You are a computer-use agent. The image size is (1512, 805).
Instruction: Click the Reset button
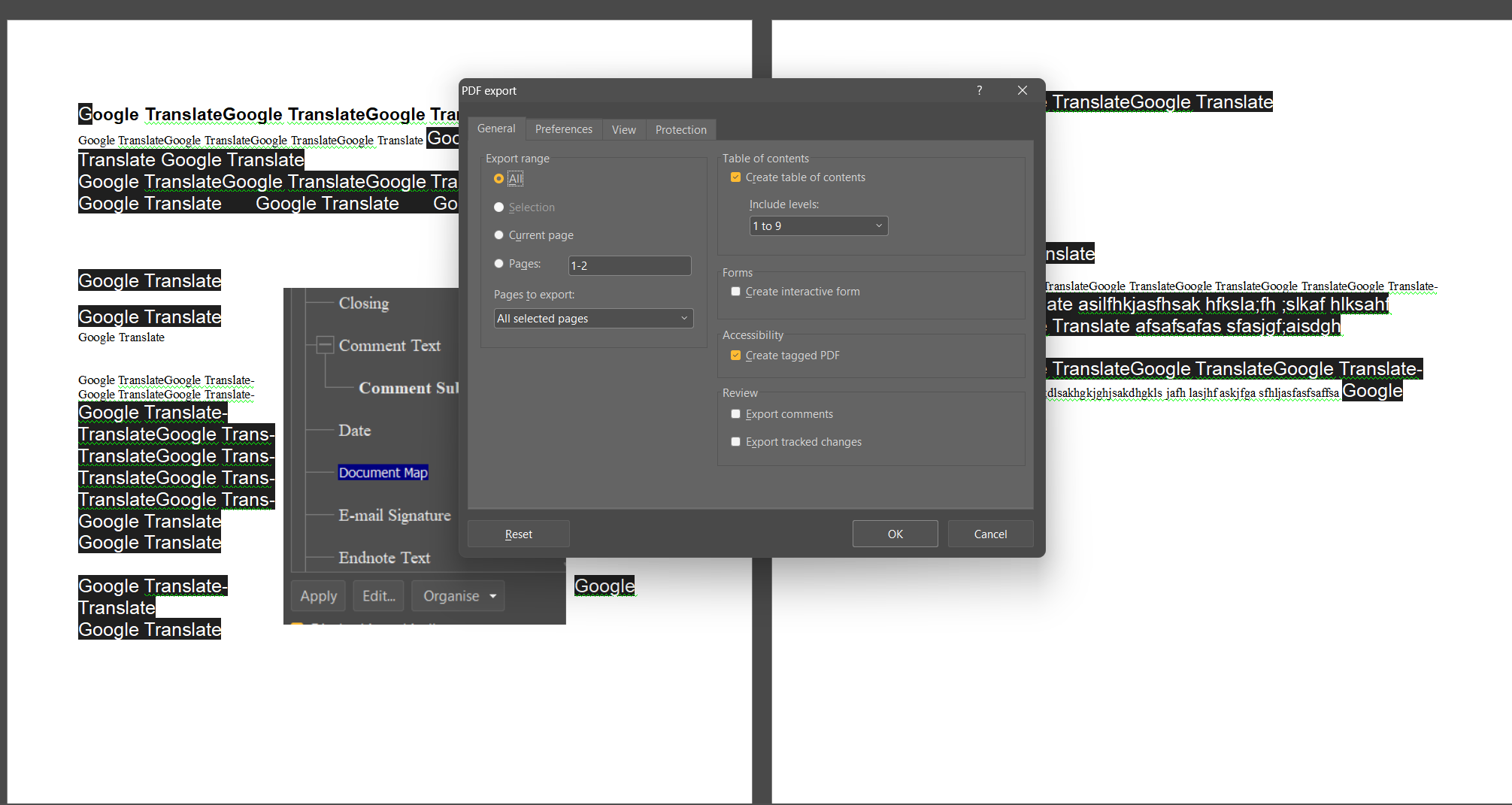[x=518, y=534]
